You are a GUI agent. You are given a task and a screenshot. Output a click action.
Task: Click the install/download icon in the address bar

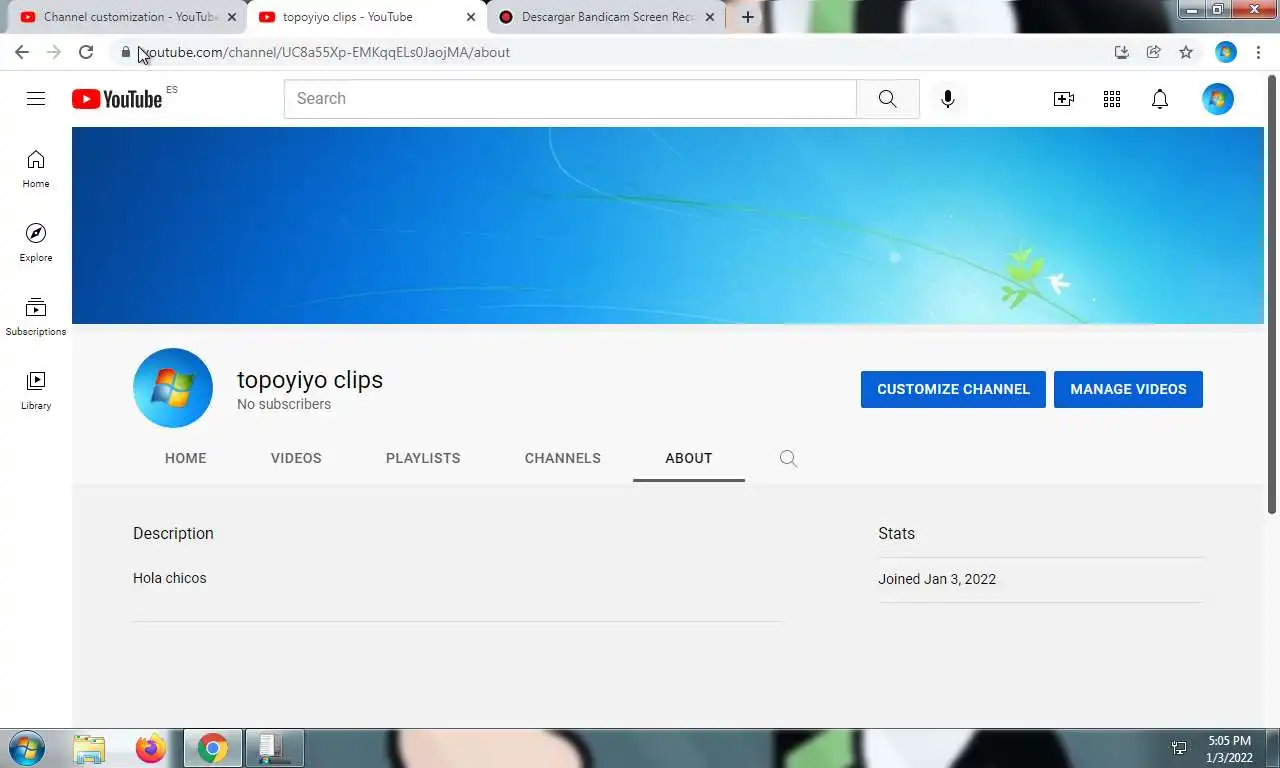pyautogui.click(x=1122, y=52)
